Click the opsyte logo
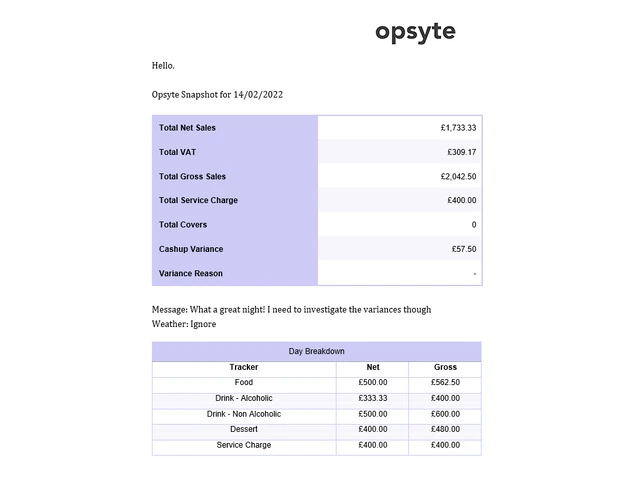Image resolution: width=640 pixels, height=480 pixels. coord(415,32)
